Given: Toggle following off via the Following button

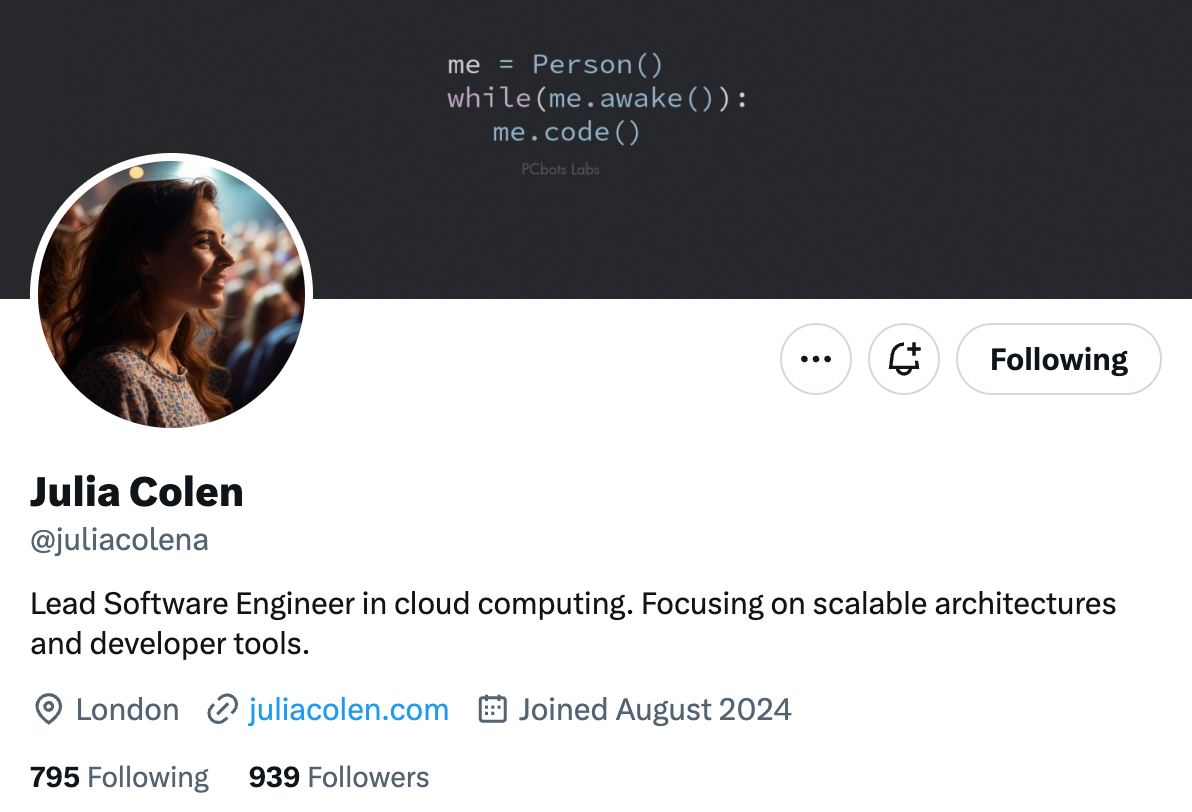Looking at the screenshot, I should coord(1058,359).
